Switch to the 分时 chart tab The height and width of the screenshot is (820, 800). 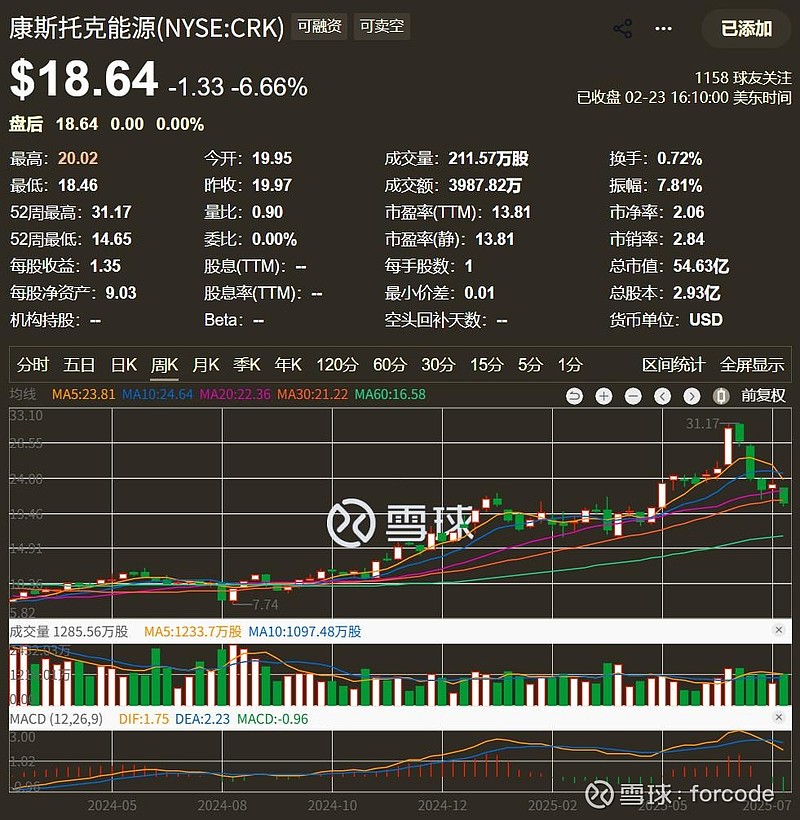(x=32, y=365)
